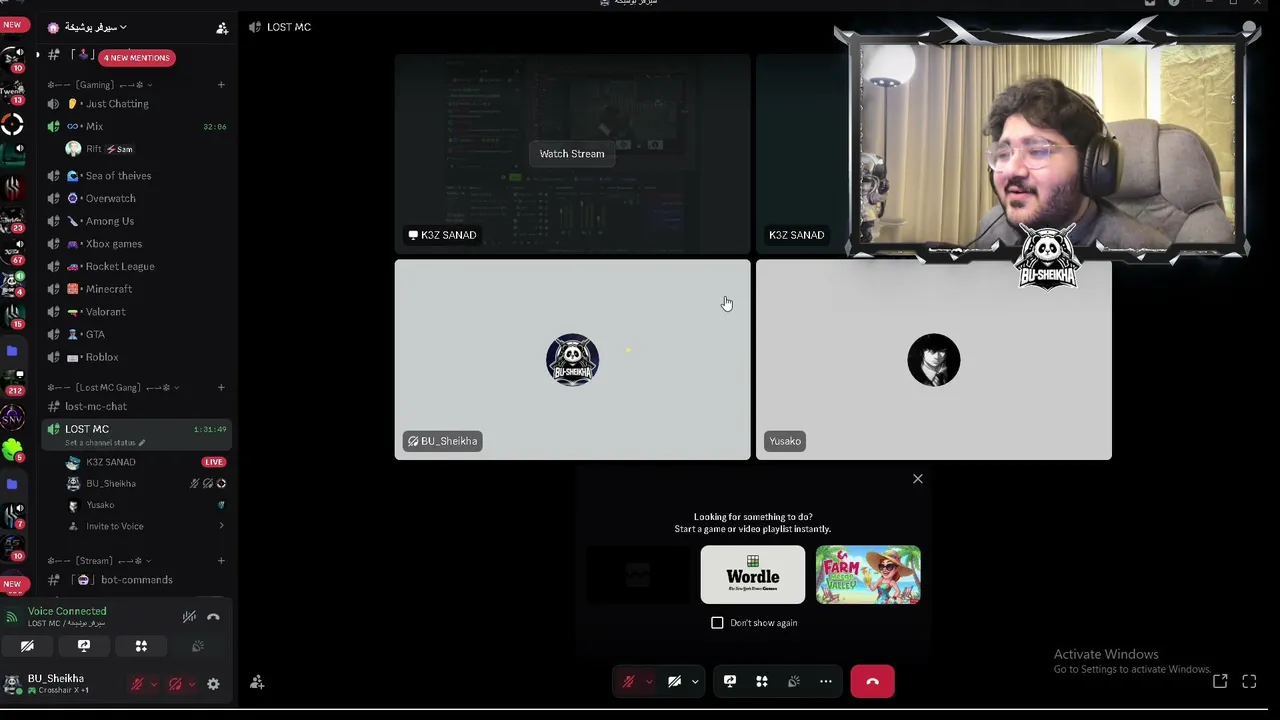Open more options in the call bar

[826, 682]
